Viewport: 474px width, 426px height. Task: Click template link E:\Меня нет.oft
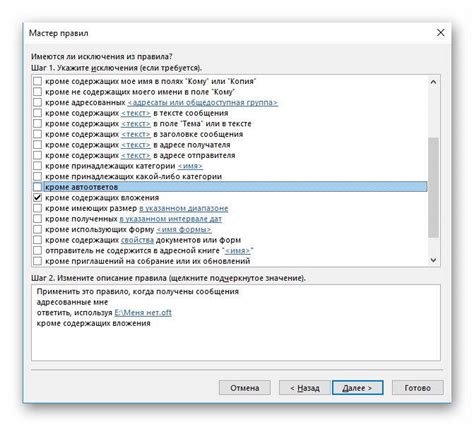(143, 313)
